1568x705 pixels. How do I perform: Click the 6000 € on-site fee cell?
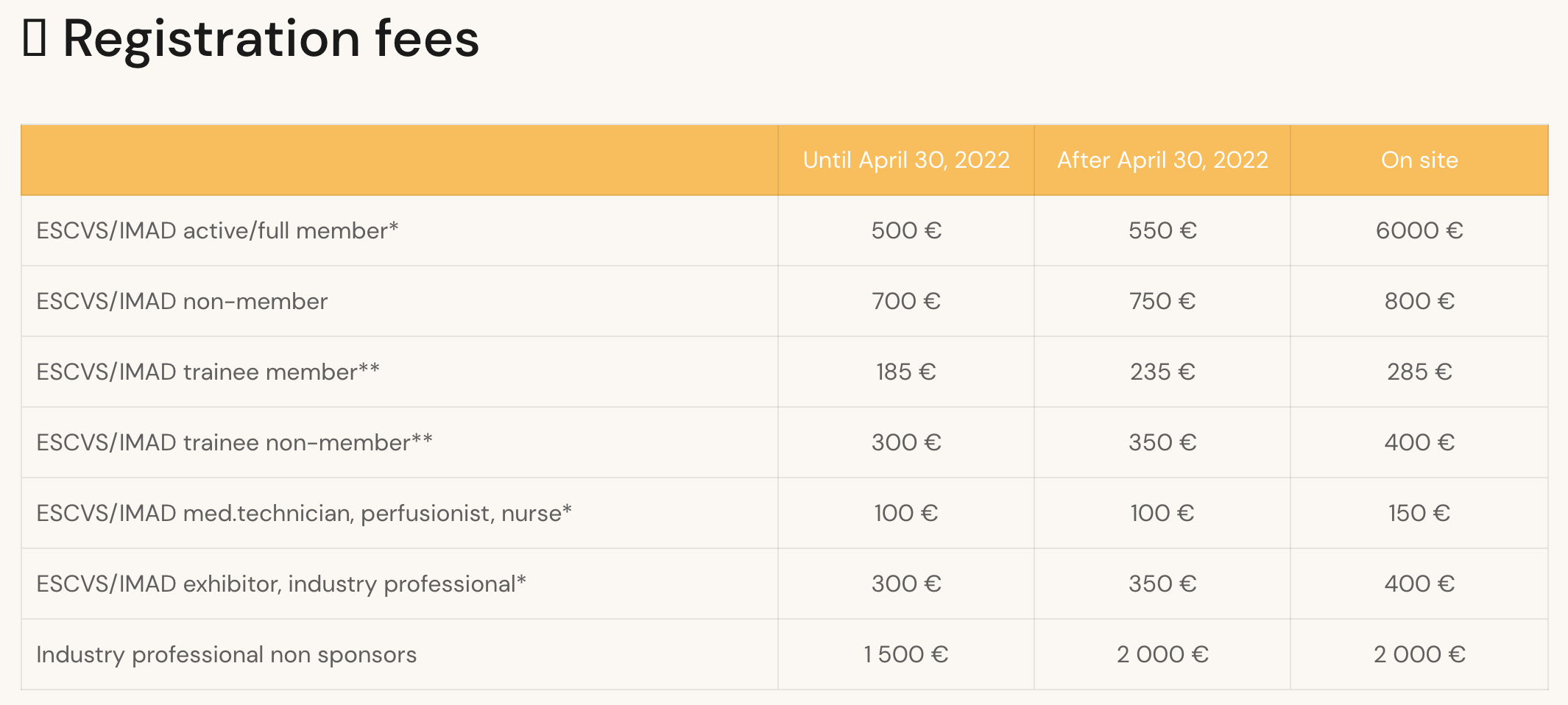coord(1419,230)
